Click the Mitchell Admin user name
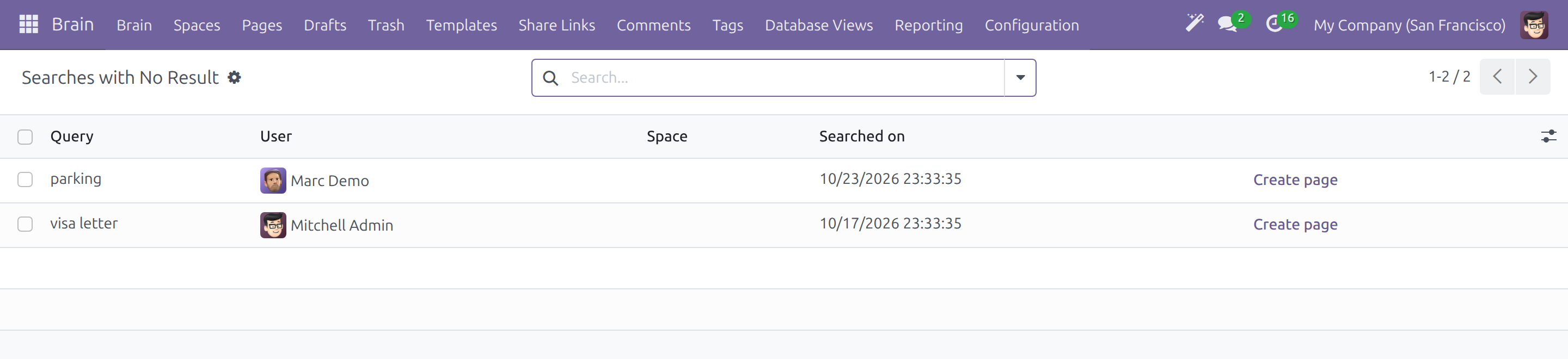The width and height of the screenshot is (1568, 359). point(341,225)
